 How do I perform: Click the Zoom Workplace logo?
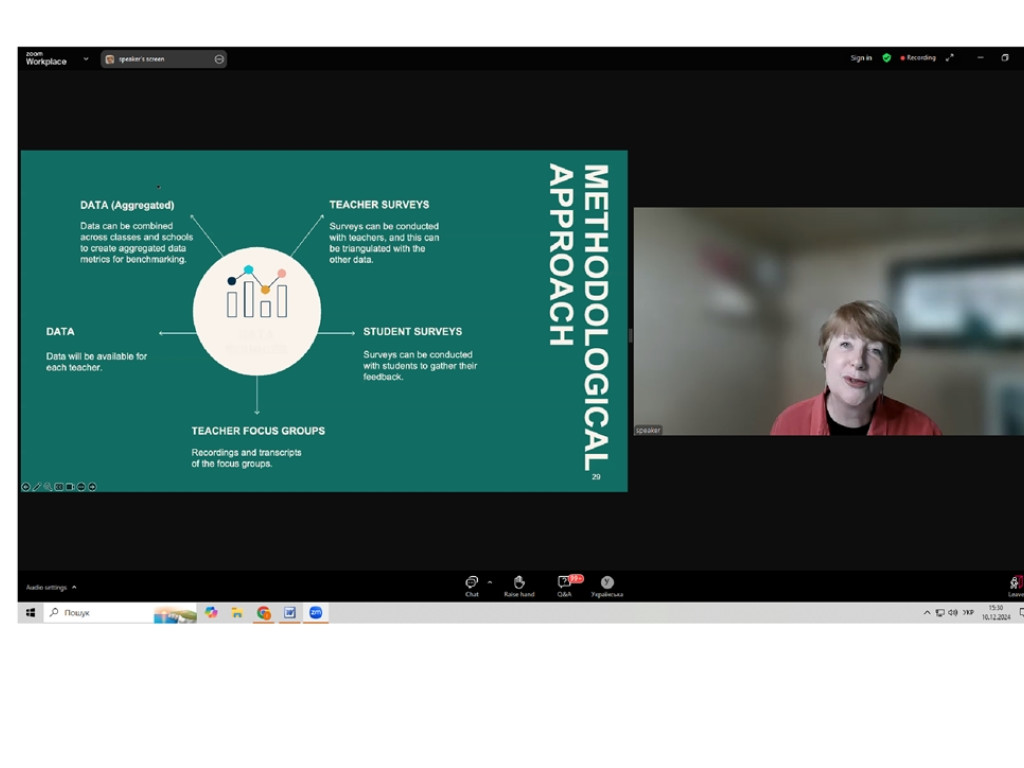46,58
